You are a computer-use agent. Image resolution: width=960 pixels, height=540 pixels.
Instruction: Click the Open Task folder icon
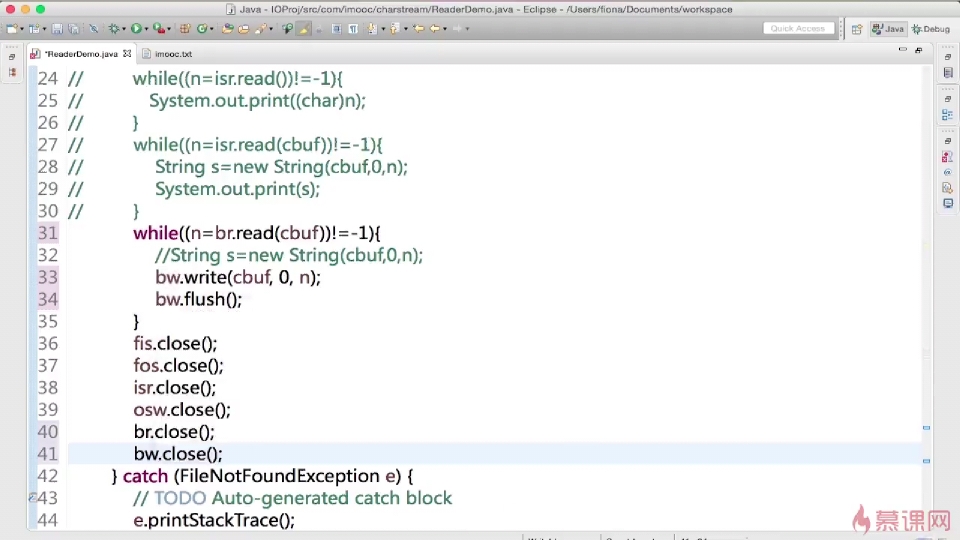(244, 29)
